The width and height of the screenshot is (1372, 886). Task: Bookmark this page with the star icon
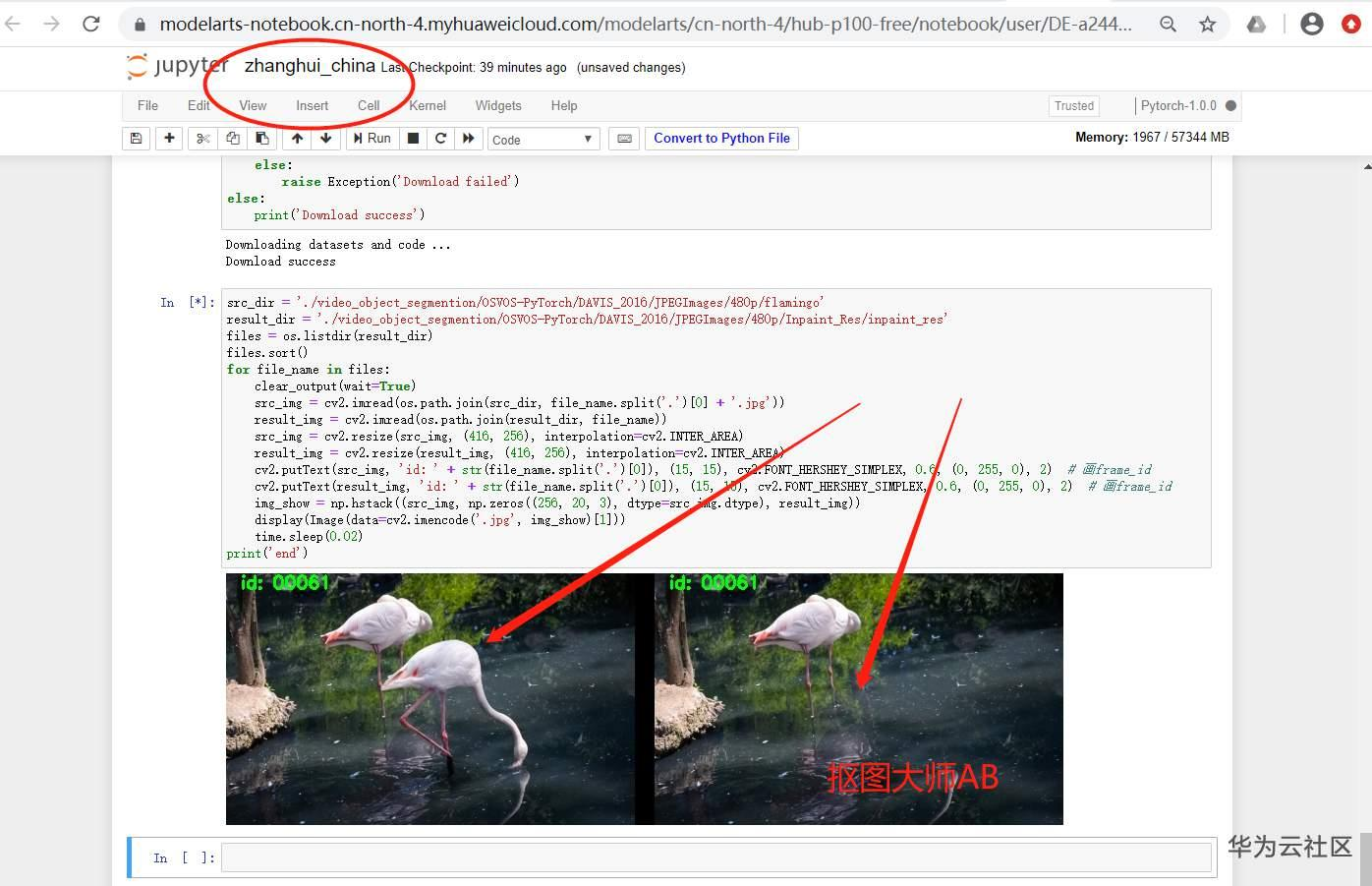1207,25
